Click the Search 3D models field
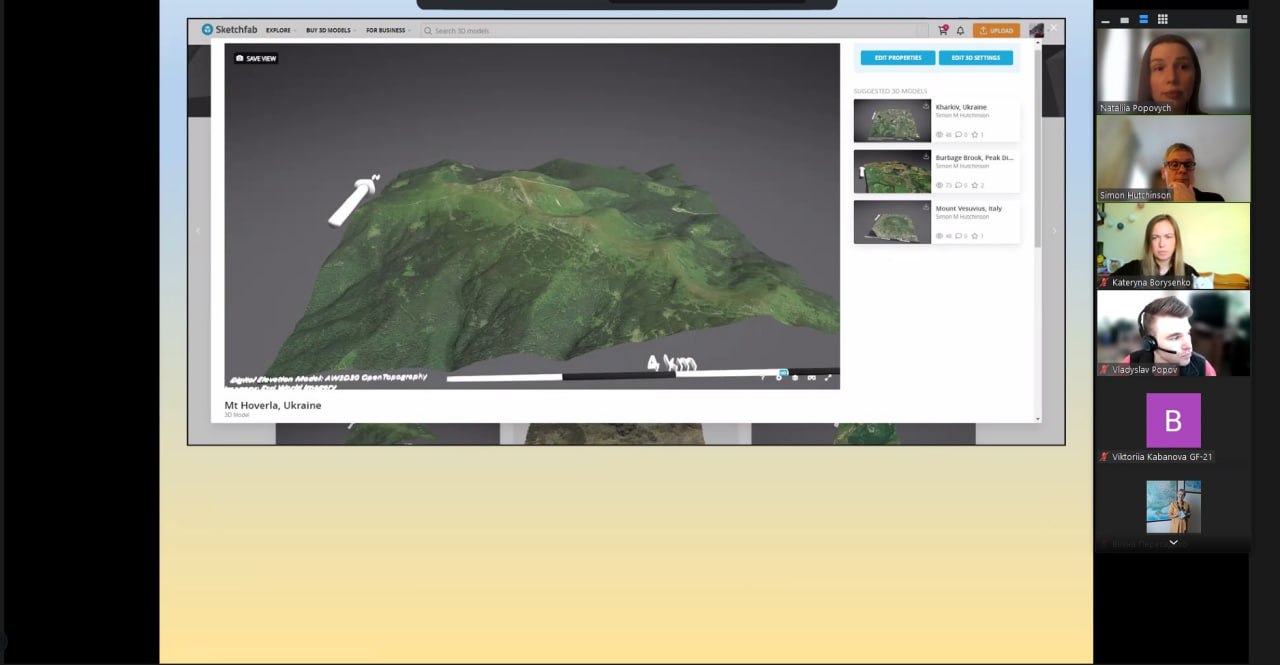 point(670,31)
